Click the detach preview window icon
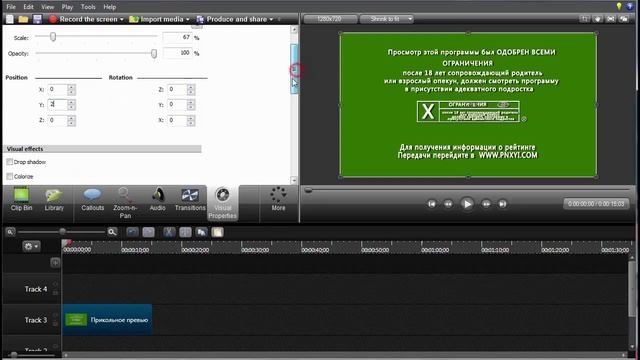Image resolution: width=640 pixels, height=360 pixels. click(624, 19)
